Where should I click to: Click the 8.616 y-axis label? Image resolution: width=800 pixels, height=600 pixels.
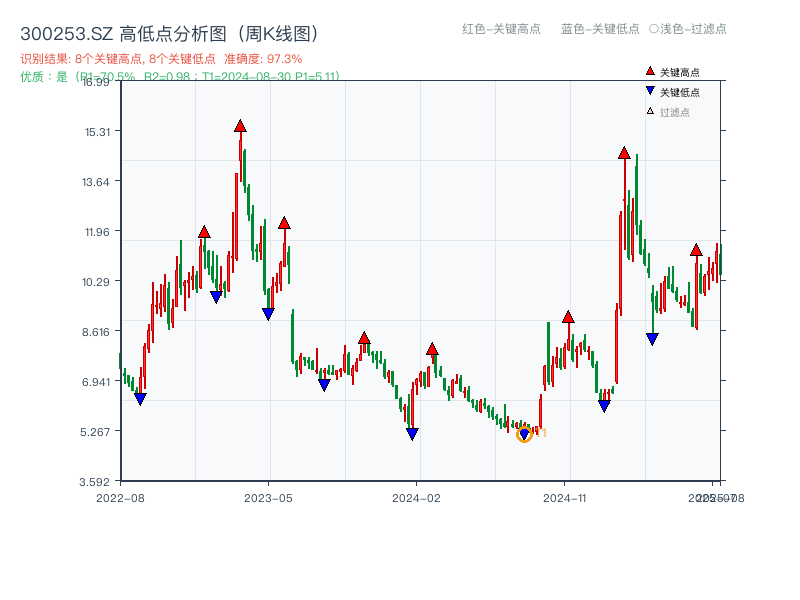96,332
